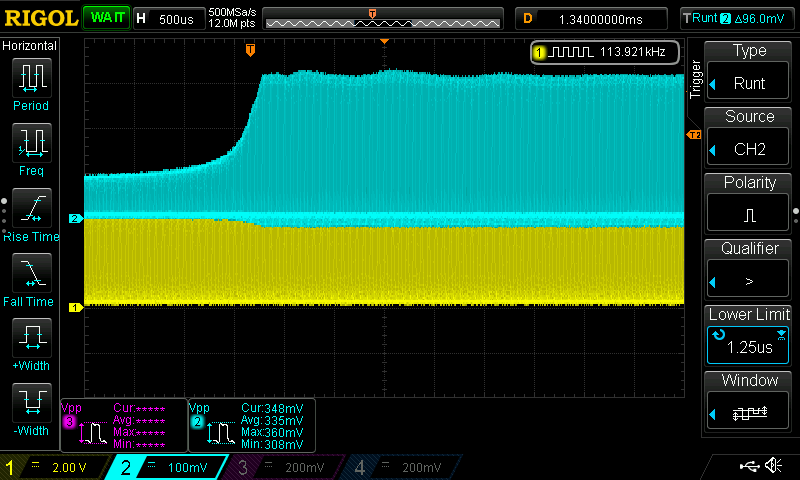
Task: Select the Period measurement icon
Action: 31,78
